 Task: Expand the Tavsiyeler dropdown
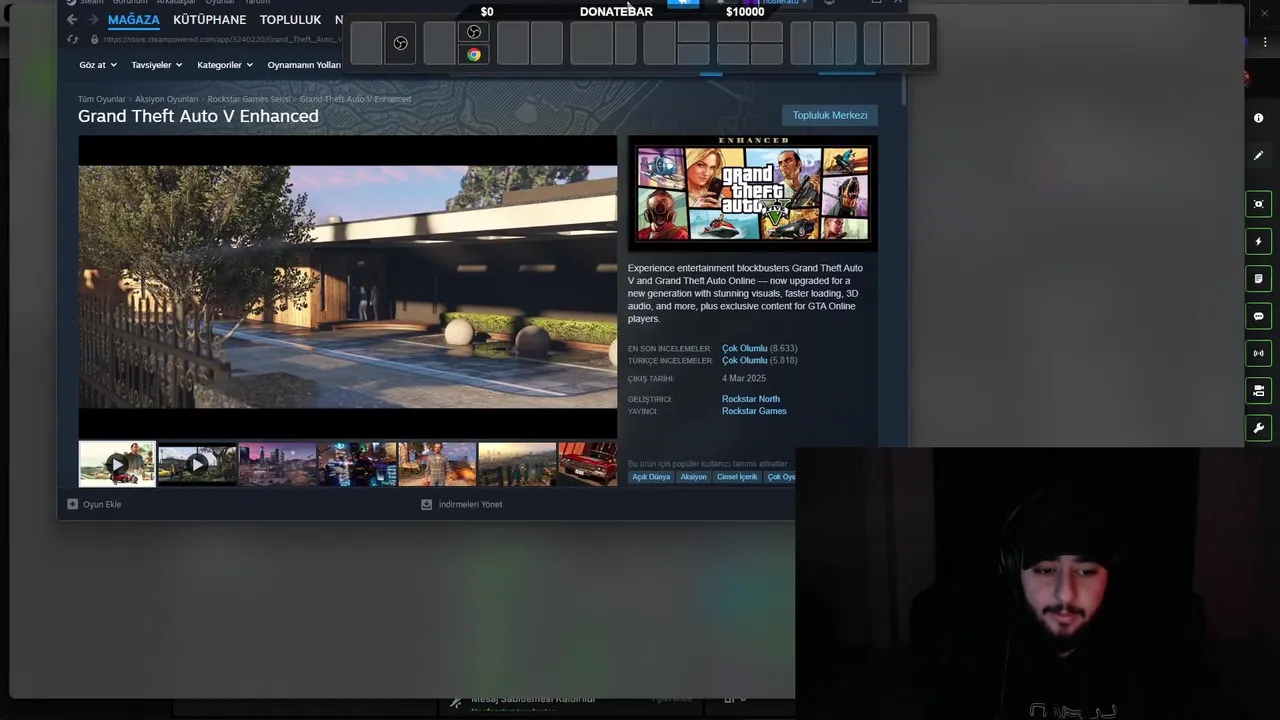click(x=157, y=65)
